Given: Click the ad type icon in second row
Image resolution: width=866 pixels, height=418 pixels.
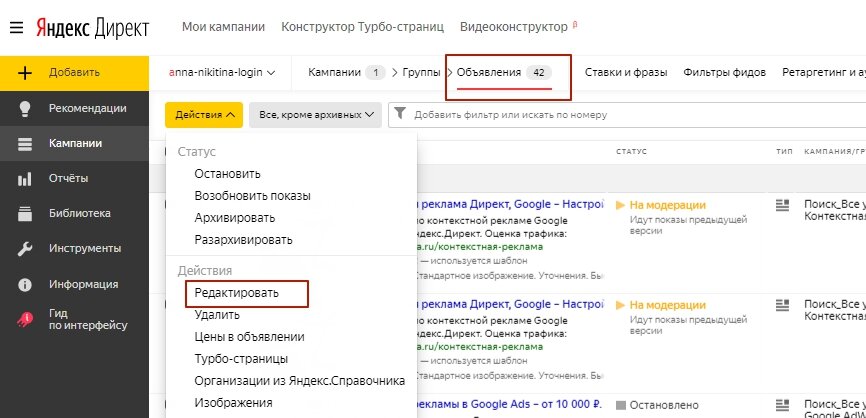Looking at the screenshot, I should 782,305.
